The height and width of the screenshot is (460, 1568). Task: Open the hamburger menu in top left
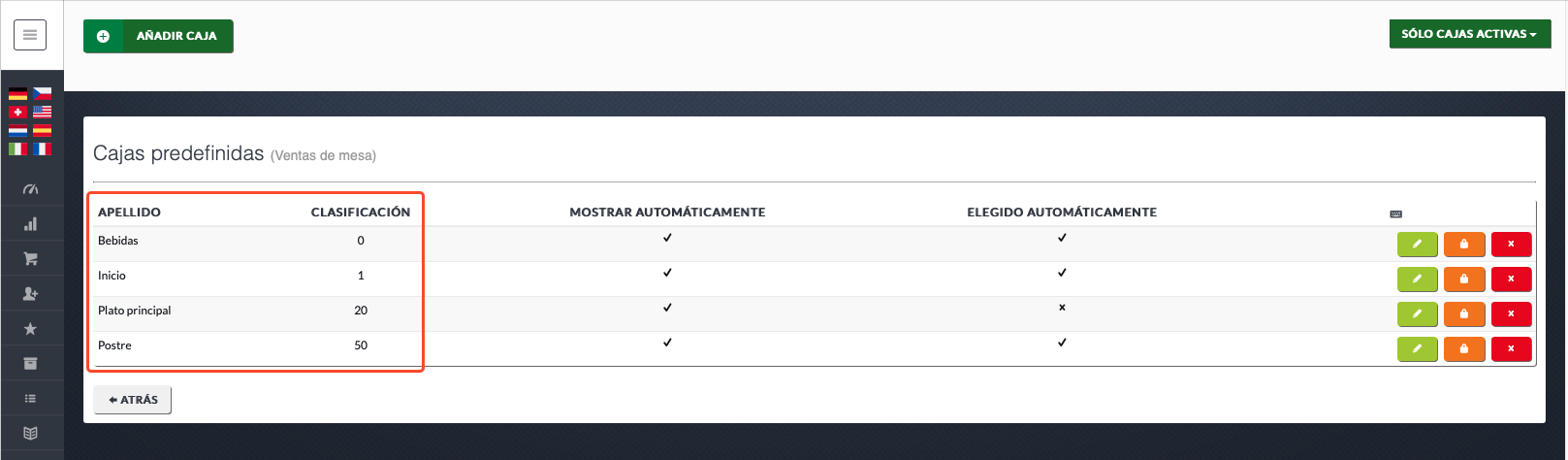click(30, 35)
